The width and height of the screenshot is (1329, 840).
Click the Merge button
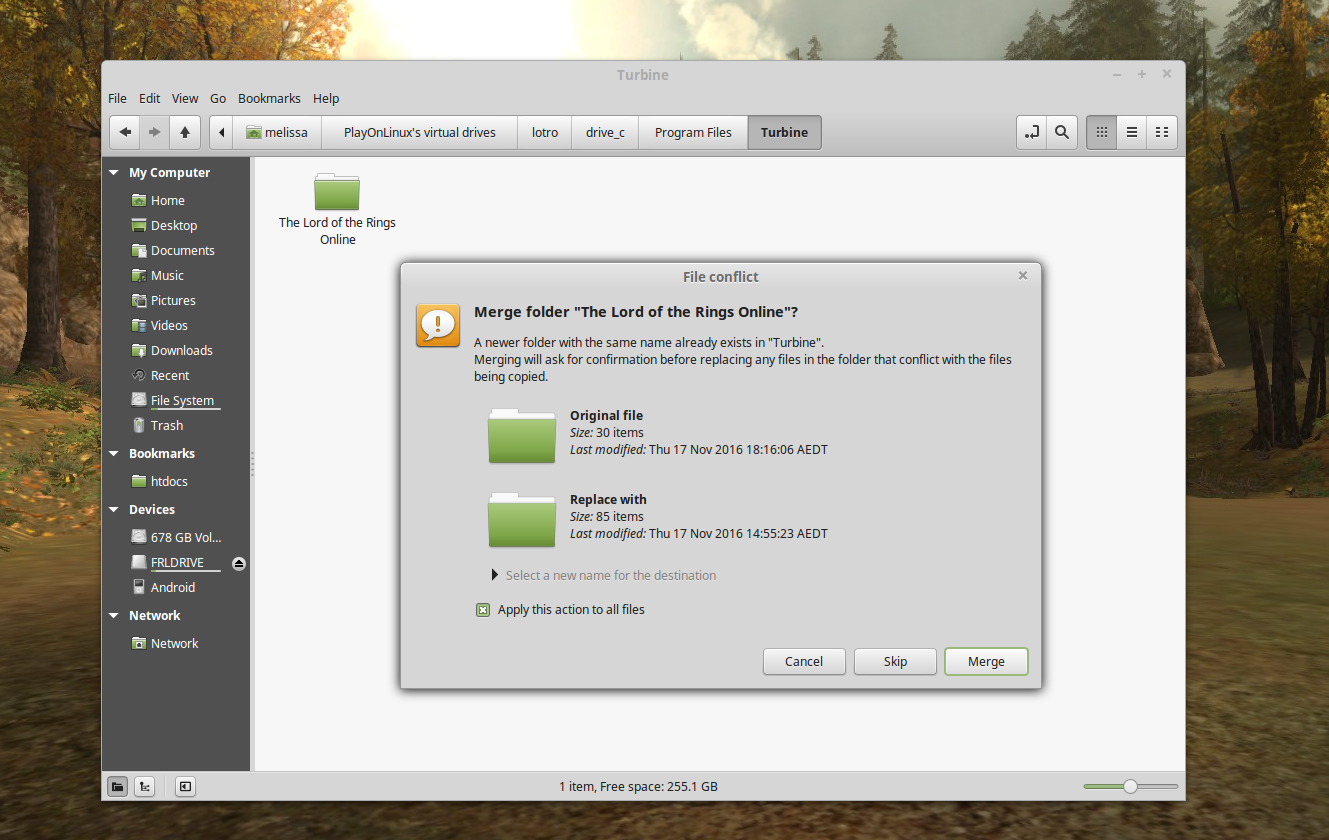point(986,661)
